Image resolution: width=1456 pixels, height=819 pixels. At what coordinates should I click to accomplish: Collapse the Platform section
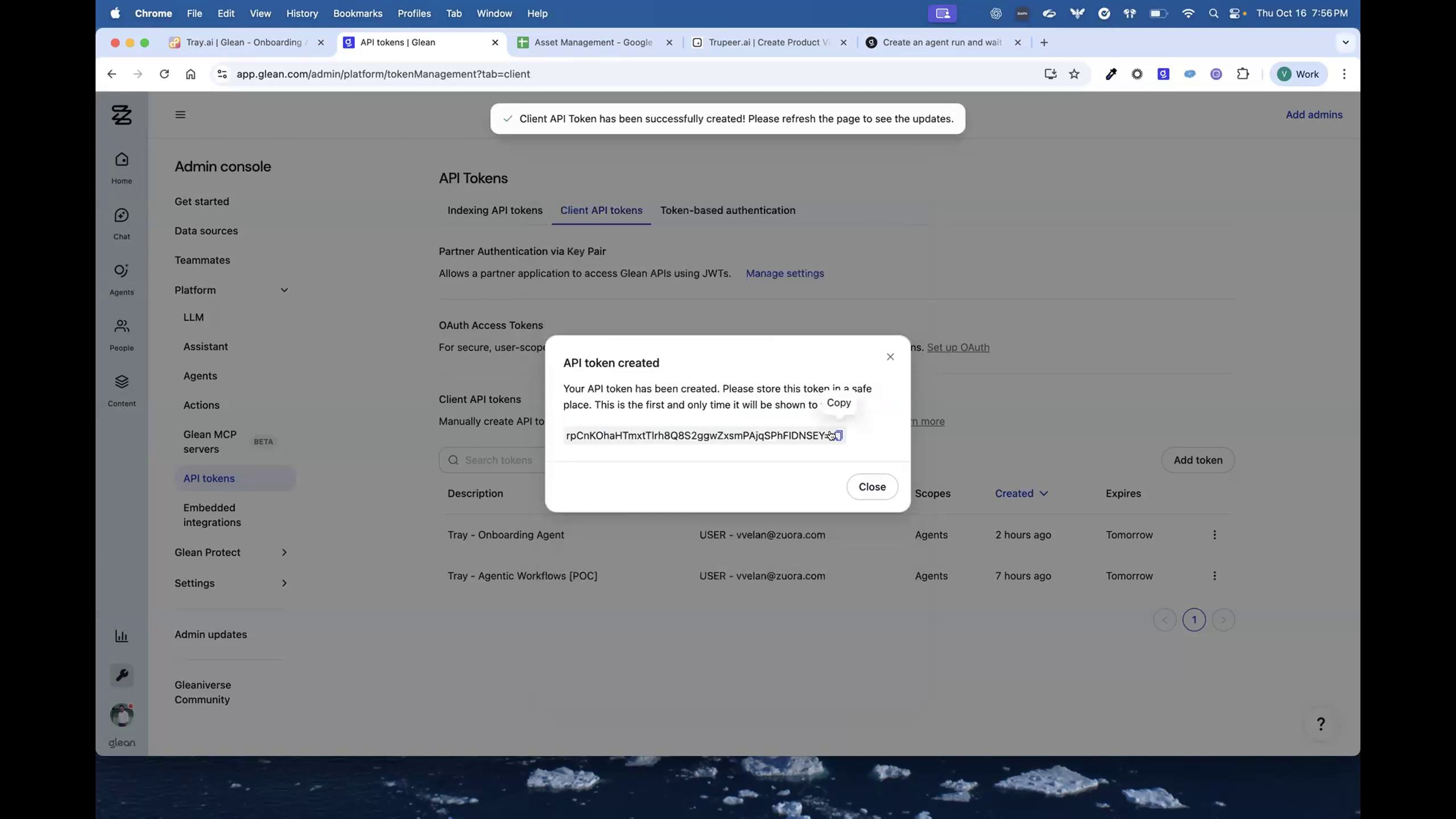[x=284, y=289]
